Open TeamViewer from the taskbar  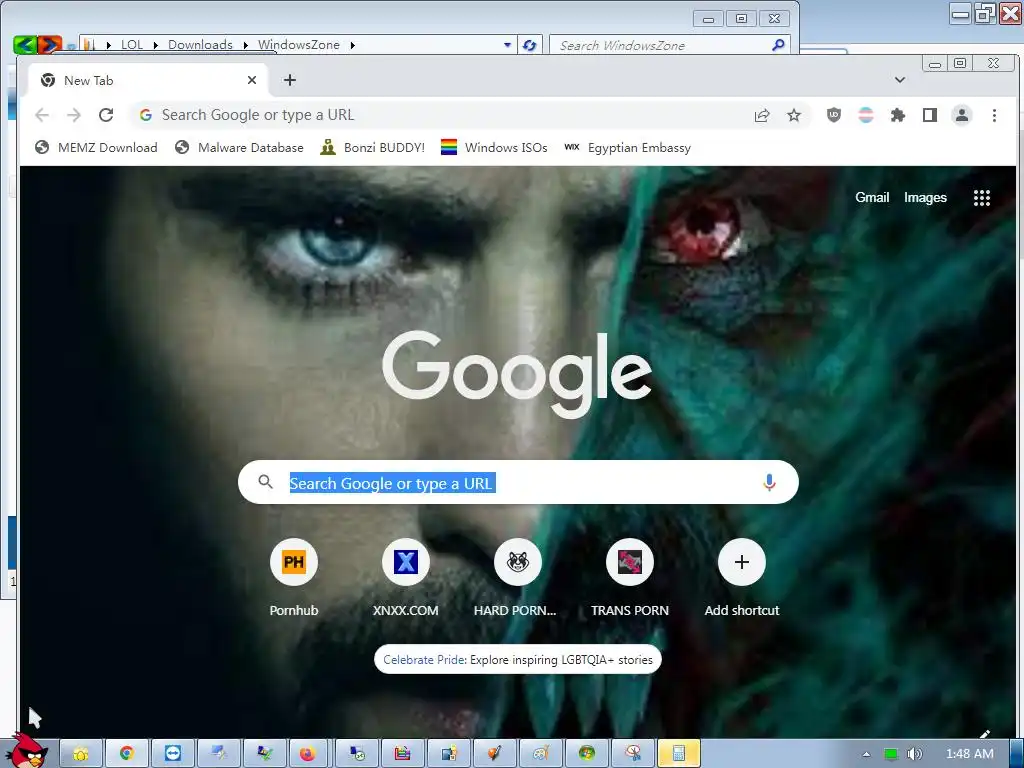(x=173, y=754)
